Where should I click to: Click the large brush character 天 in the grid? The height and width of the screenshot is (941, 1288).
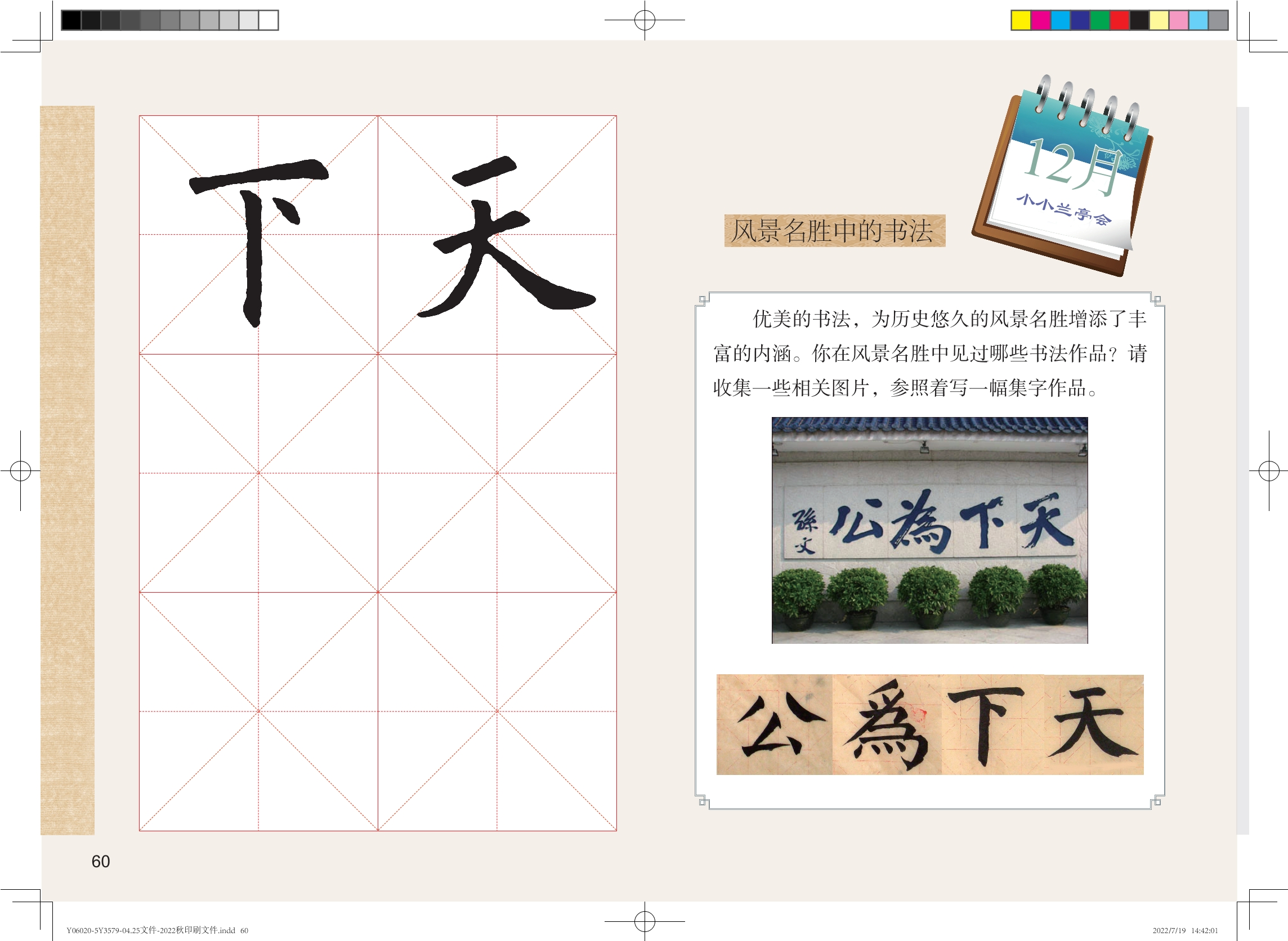[x=506, y=236]
